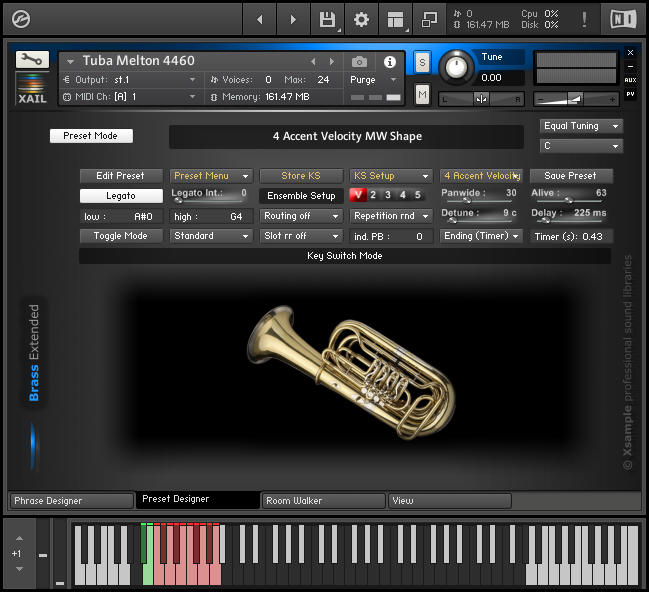Select ensemble voice 2
Screen dimensions: 649x592
coord(373,195)
